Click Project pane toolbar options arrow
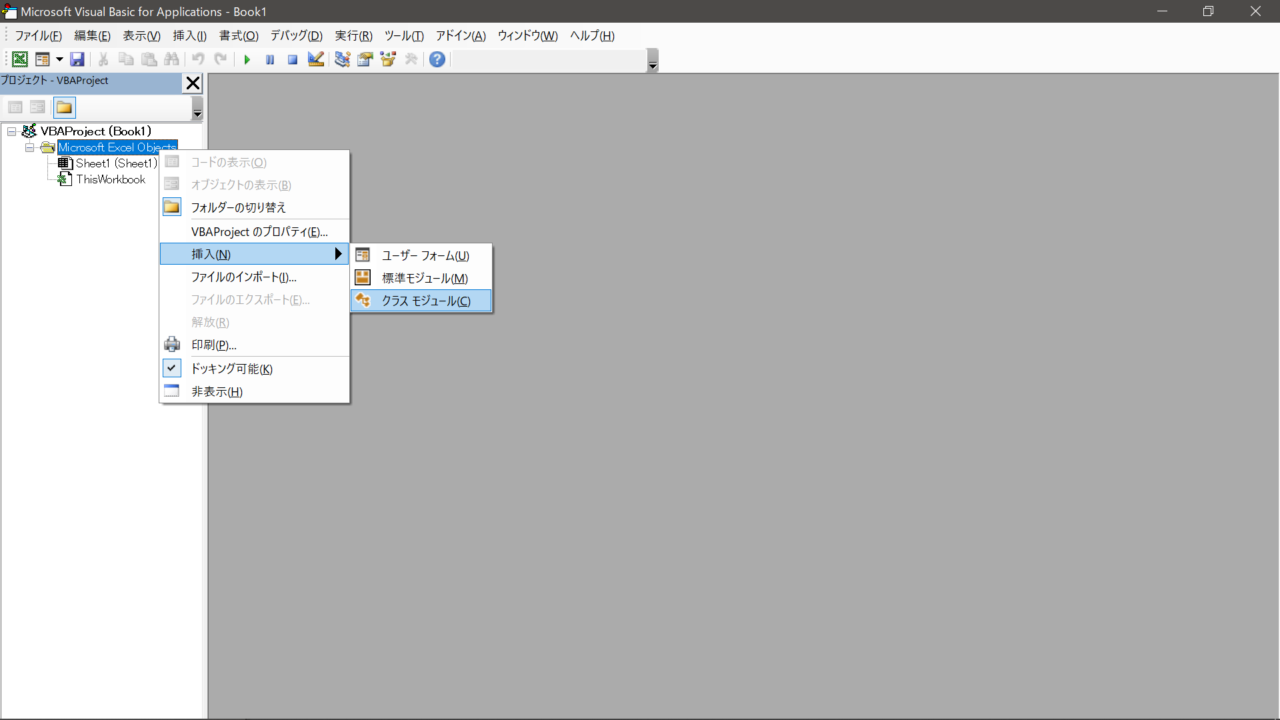 [x=197, y=108]
